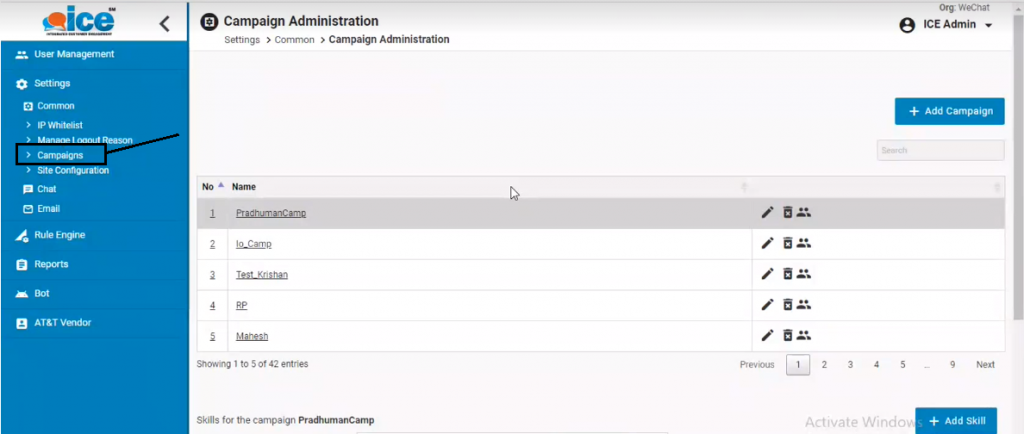Click the edit pencil icon for RP

click(x=767, y=305)
